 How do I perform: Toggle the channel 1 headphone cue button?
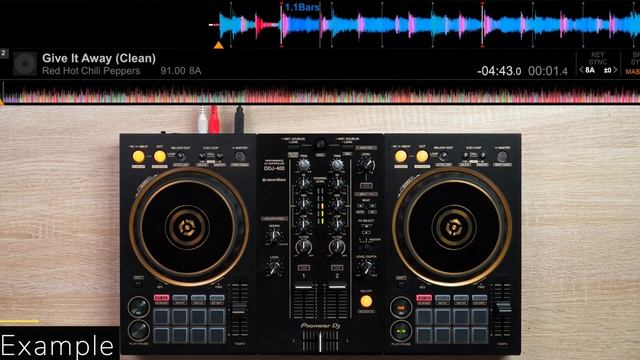[x=303, y=268]
